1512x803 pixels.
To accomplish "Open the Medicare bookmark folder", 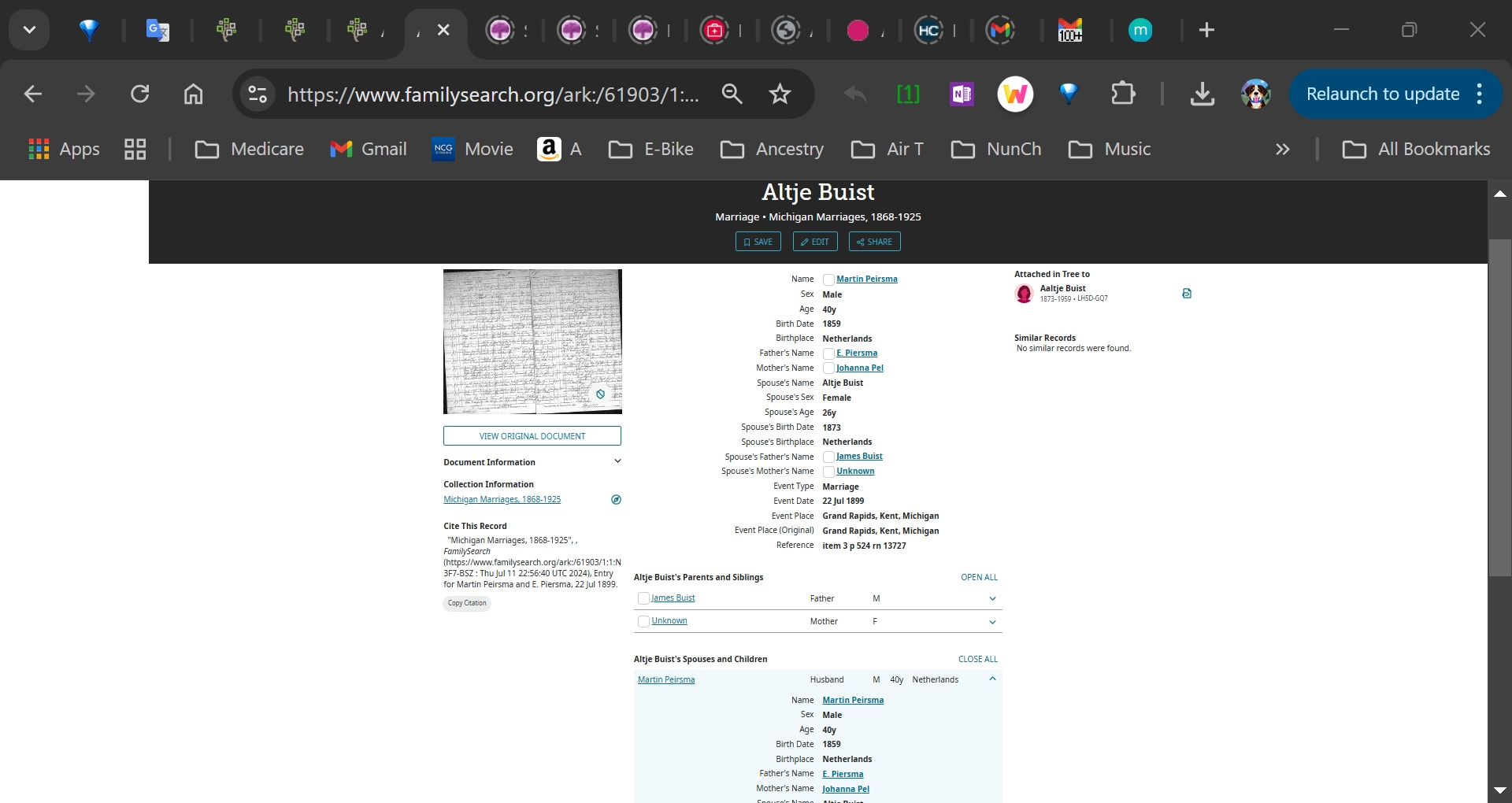I will coord(249,149).
